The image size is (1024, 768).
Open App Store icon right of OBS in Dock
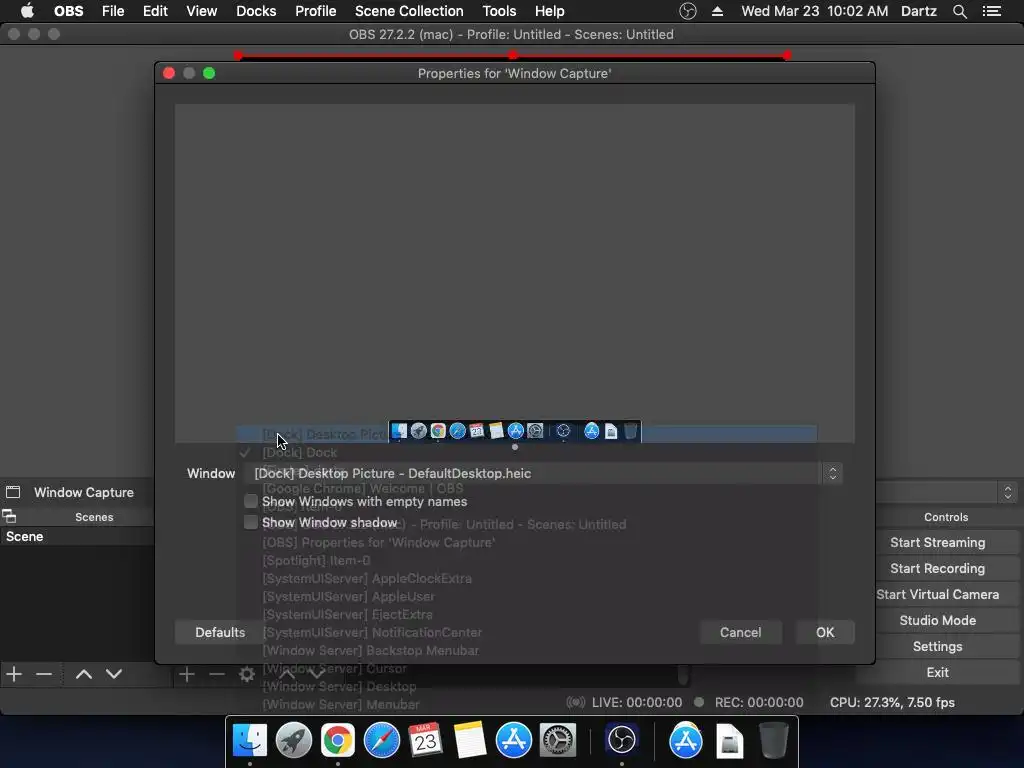pyautogui.click(x=686, y=741)
